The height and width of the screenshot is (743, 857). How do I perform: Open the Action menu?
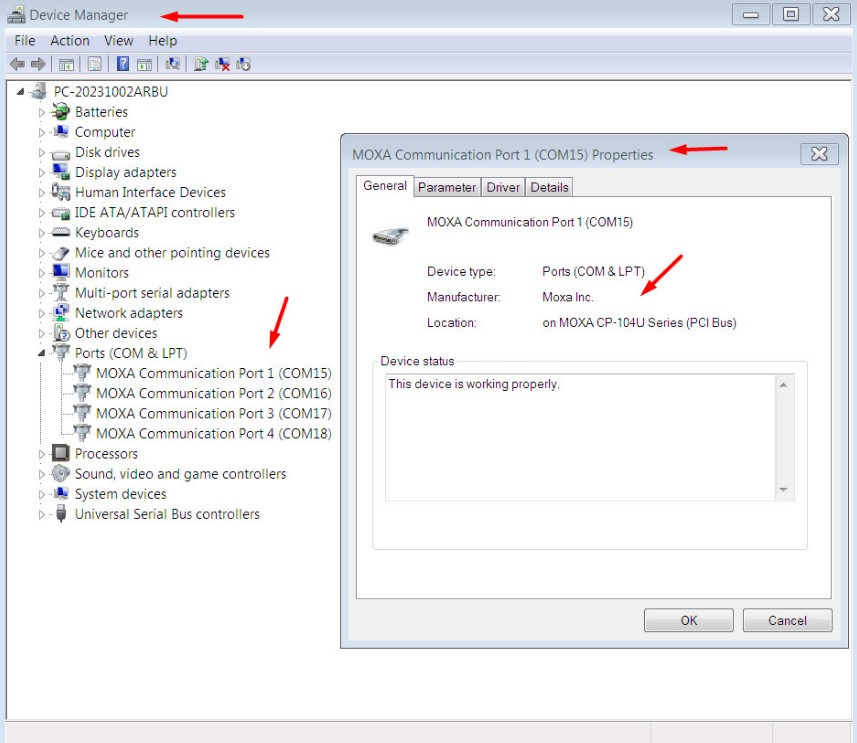(x=69, y=41)
